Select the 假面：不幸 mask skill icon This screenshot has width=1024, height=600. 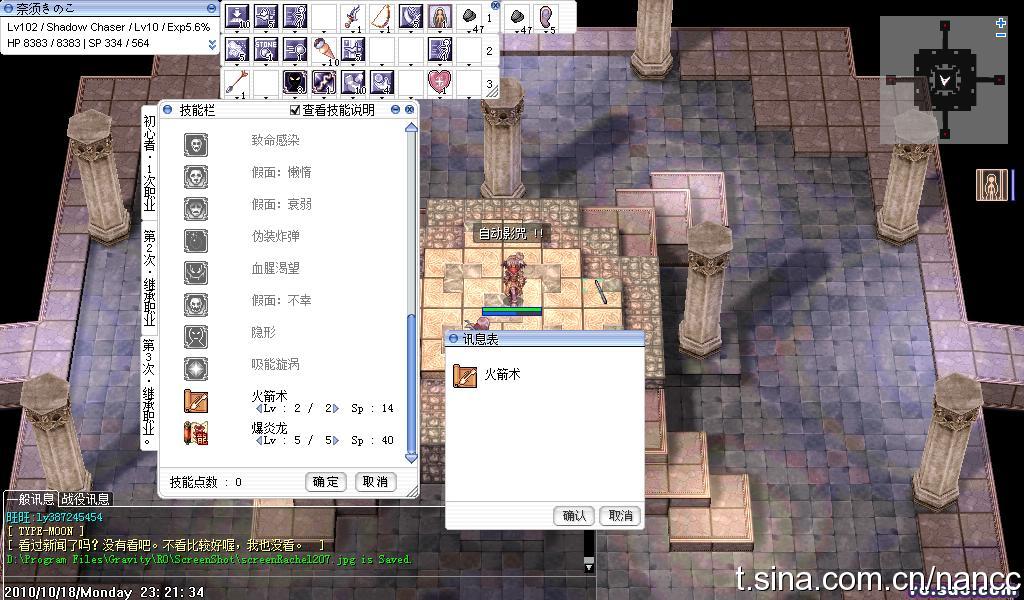point(196,304)
